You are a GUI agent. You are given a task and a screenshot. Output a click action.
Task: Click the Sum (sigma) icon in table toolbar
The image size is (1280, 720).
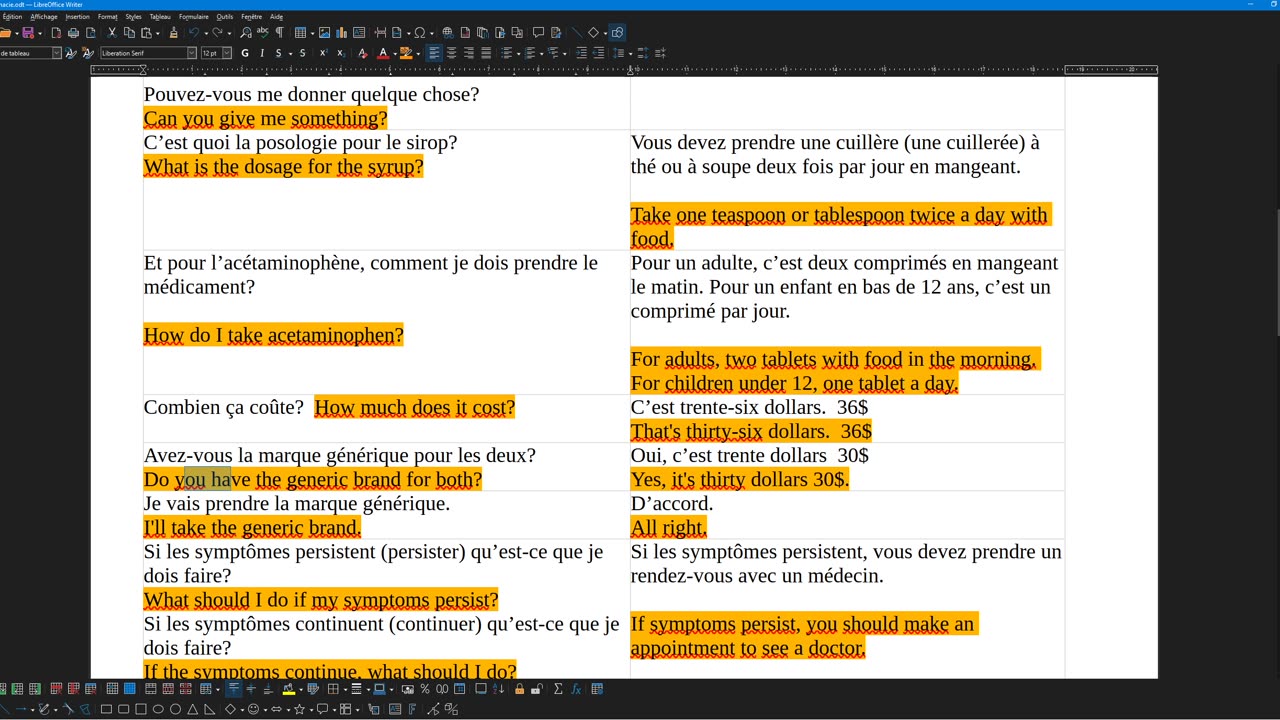(558, 689)
